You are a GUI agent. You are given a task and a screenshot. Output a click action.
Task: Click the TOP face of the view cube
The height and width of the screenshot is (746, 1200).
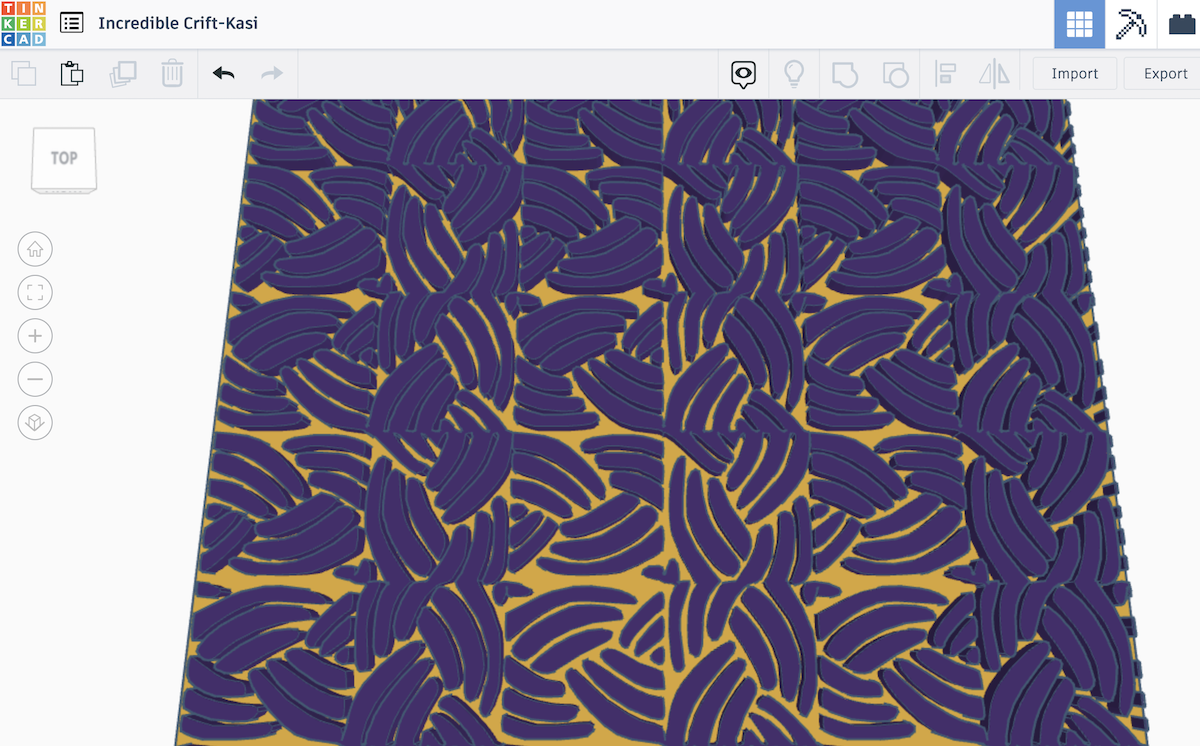63,156
